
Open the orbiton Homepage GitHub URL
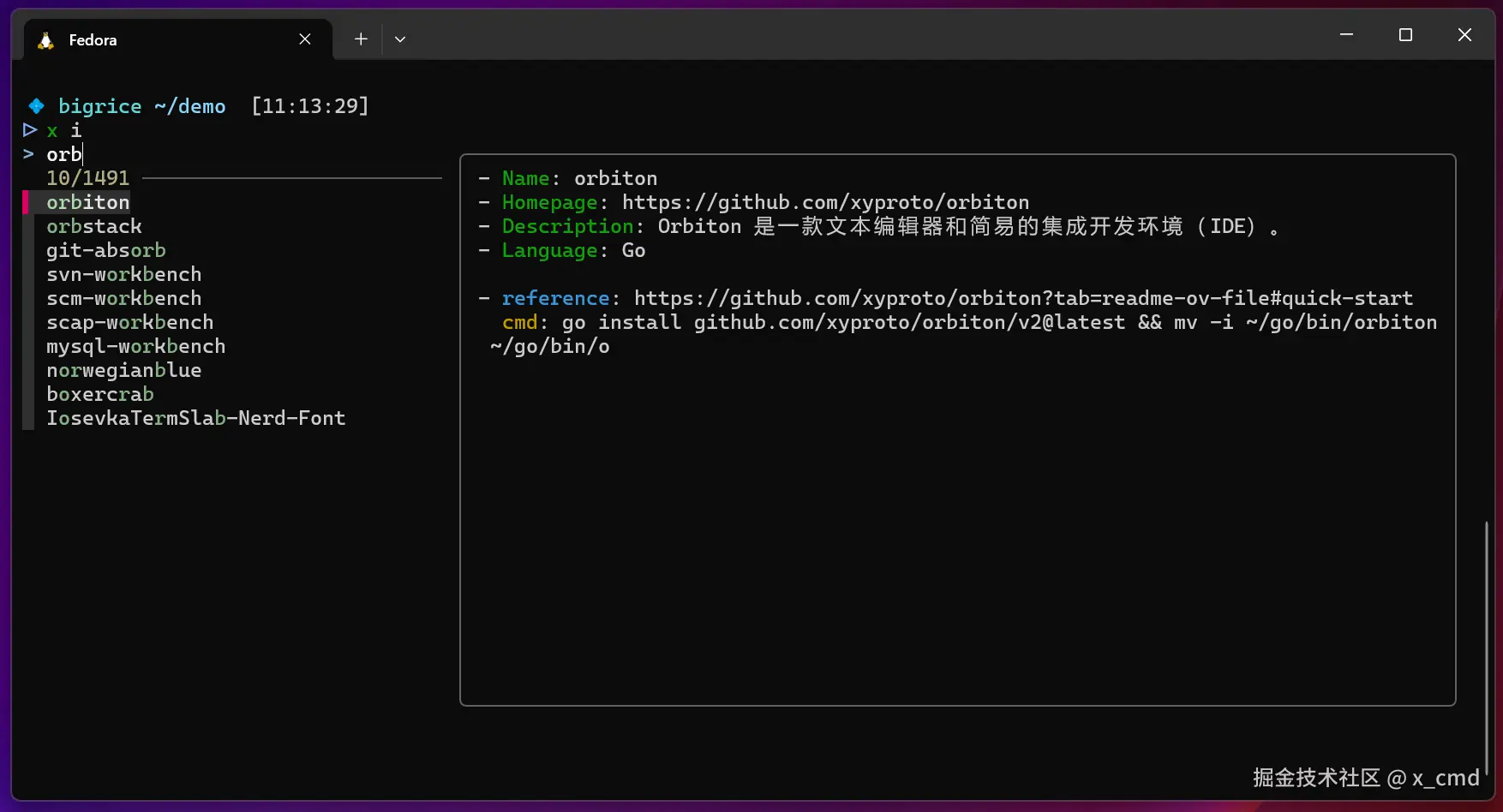825,202
